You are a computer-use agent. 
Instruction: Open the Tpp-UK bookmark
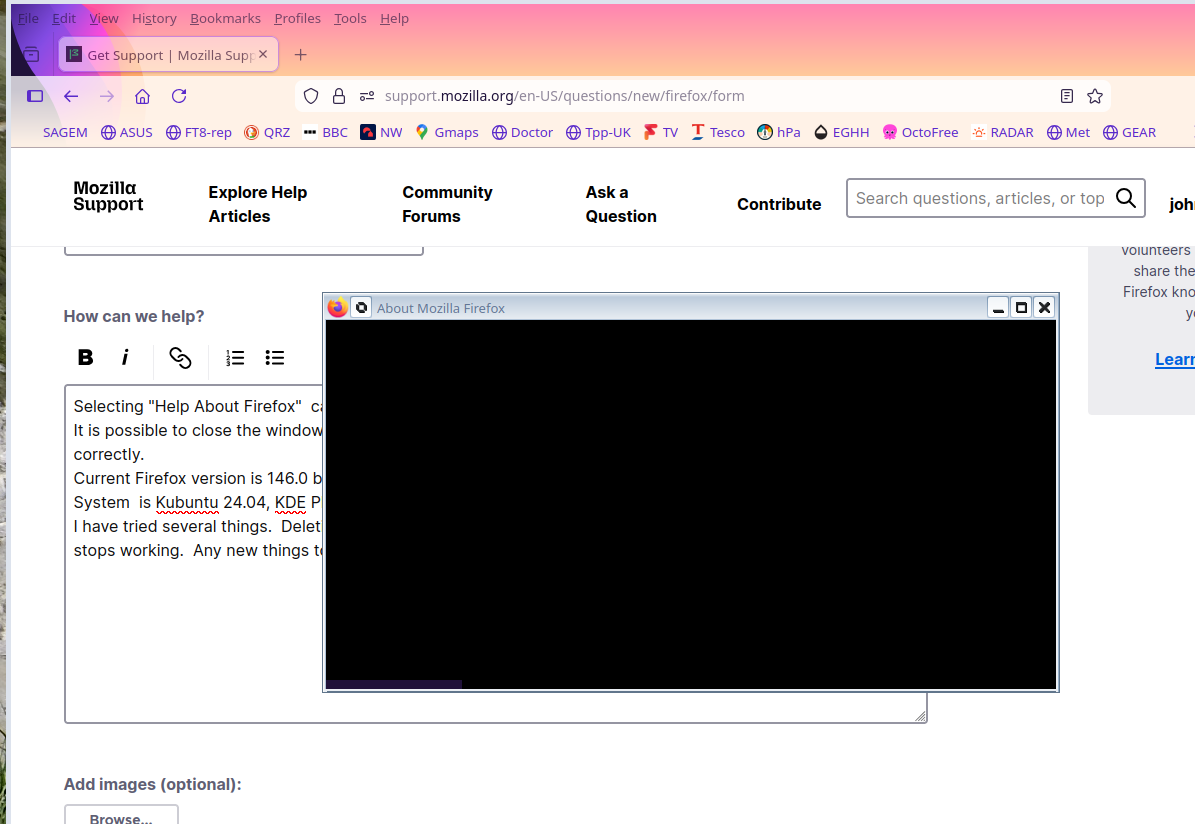[598, 133]
